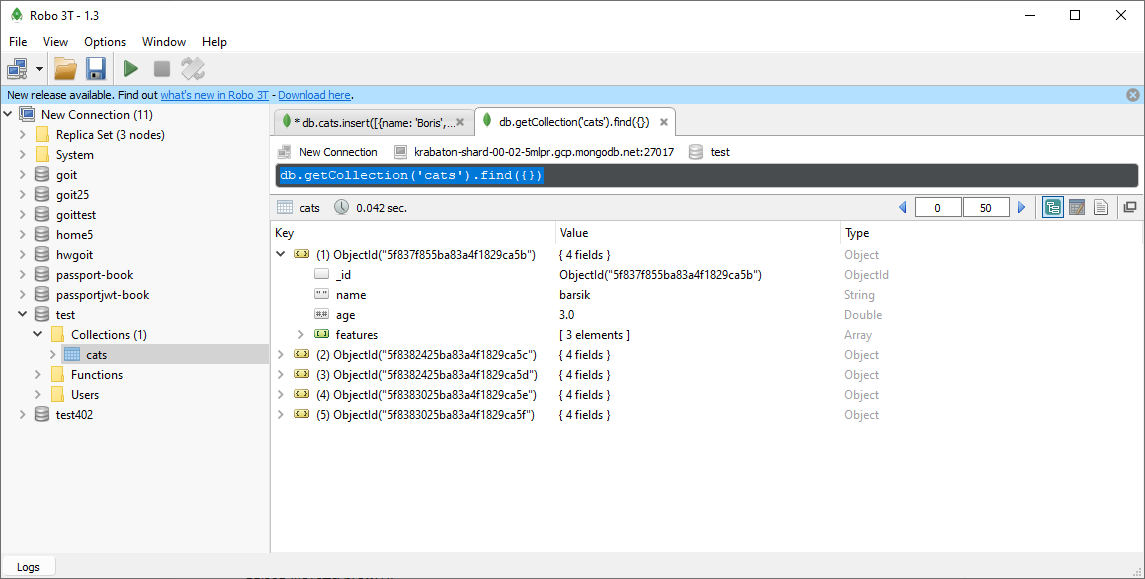Click the string type icon beside name
This screenshot has height=579, width=1145.
pos(321,294)
